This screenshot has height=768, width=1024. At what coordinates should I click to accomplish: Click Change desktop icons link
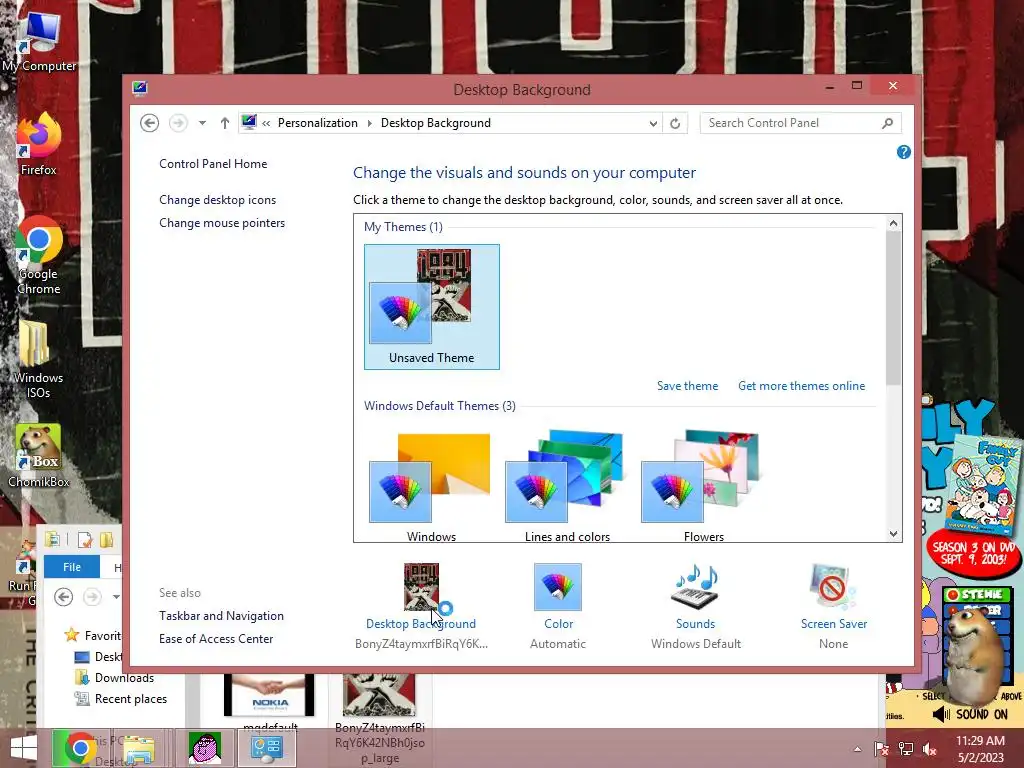(x=217, y=200)
